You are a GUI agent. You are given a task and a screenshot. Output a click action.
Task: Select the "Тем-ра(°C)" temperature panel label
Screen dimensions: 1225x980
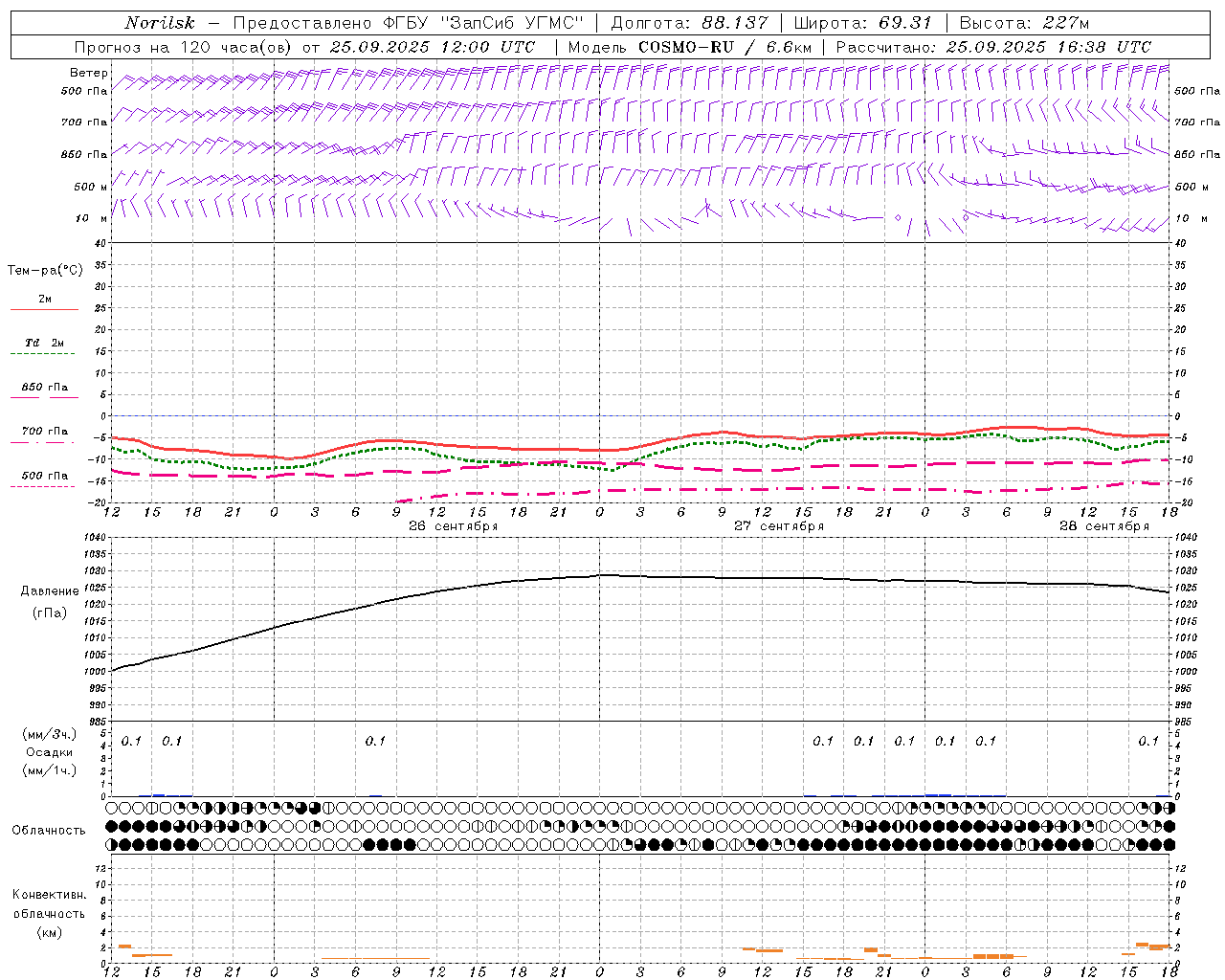(x=45, y=270)
